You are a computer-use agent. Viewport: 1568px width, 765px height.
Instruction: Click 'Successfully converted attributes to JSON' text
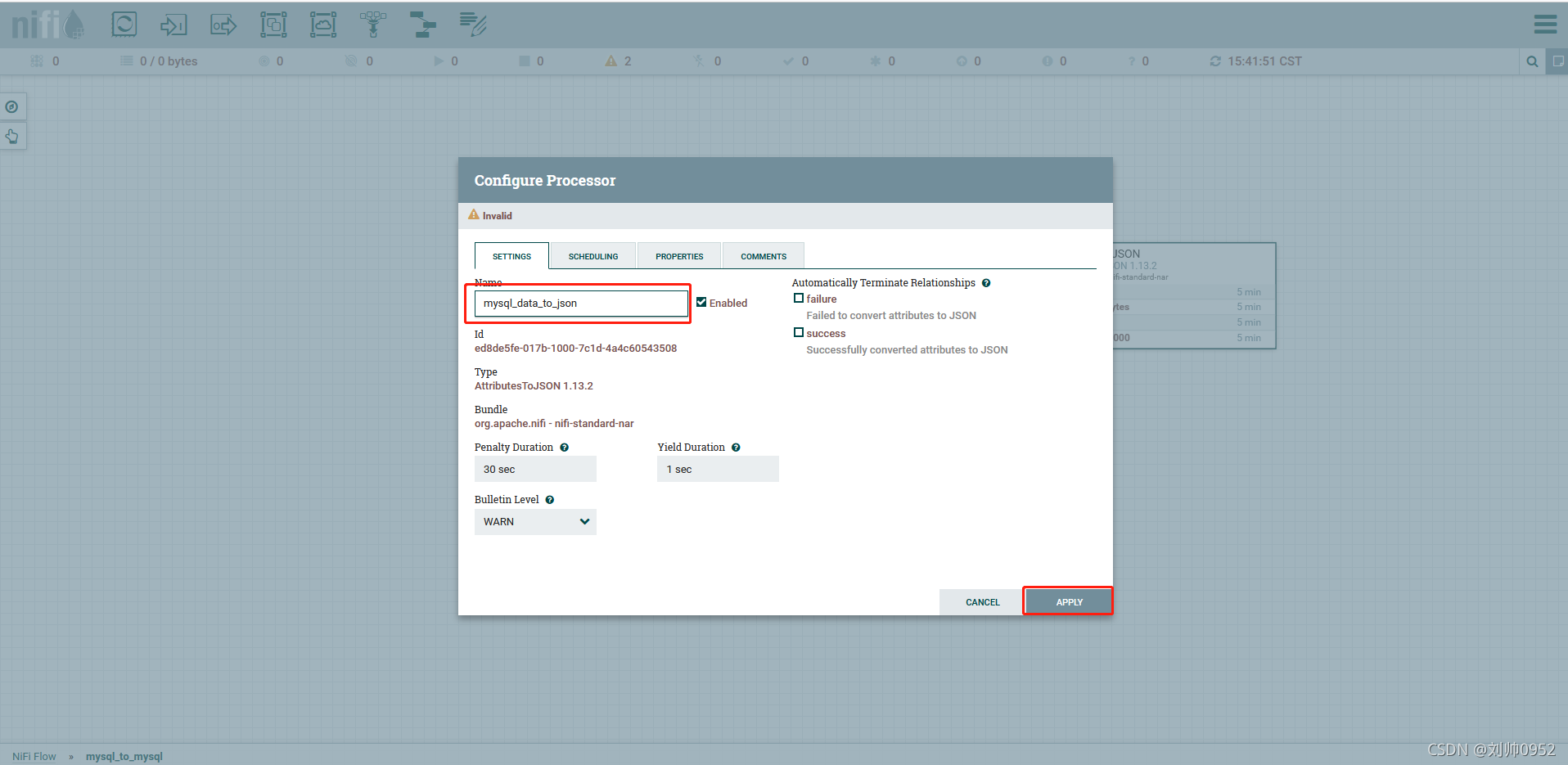pyautogui.click(x=907, y=350)
